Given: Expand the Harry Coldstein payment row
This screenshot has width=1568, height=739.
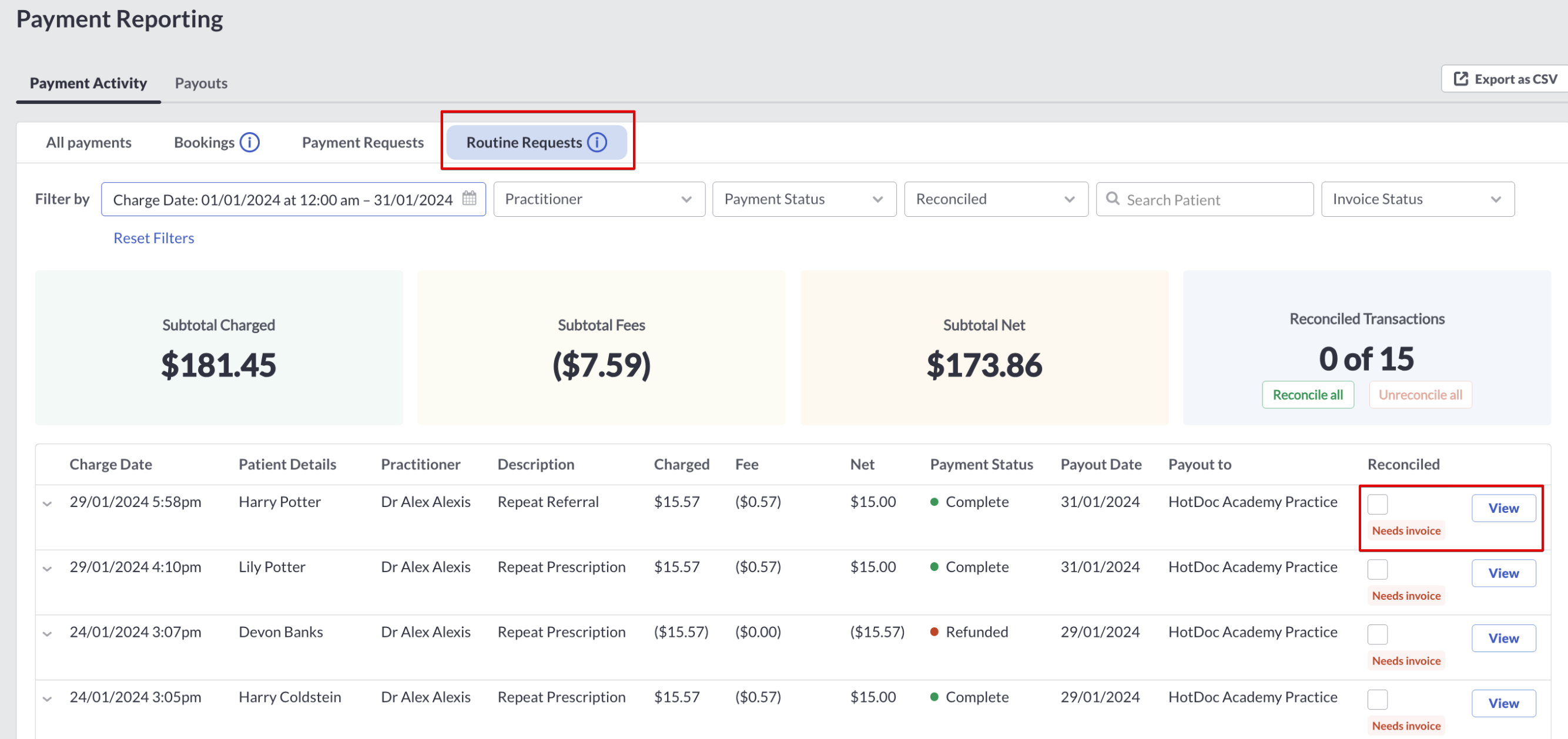Looking at the screenshot, I should [48, 699].
